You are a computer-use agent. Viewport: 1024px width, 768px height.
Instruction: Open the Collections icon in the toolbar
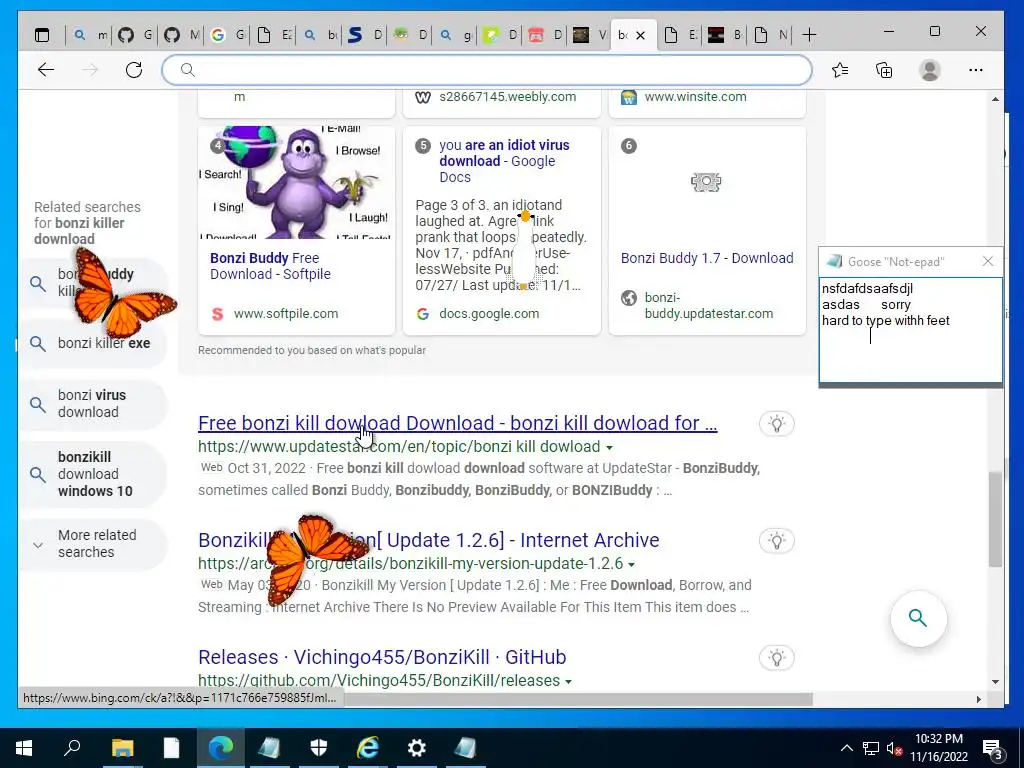[x=884, y=70]
